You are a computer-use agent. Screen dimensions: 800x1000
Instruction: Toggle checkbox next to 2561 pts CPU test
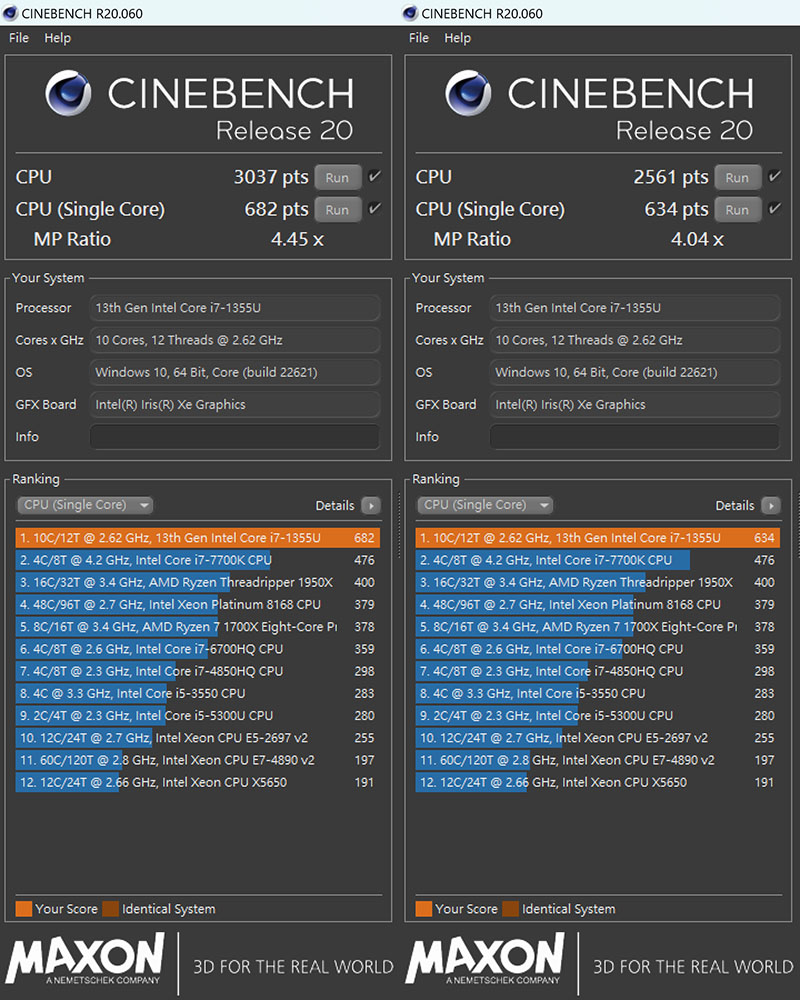(x=775, y=176)
